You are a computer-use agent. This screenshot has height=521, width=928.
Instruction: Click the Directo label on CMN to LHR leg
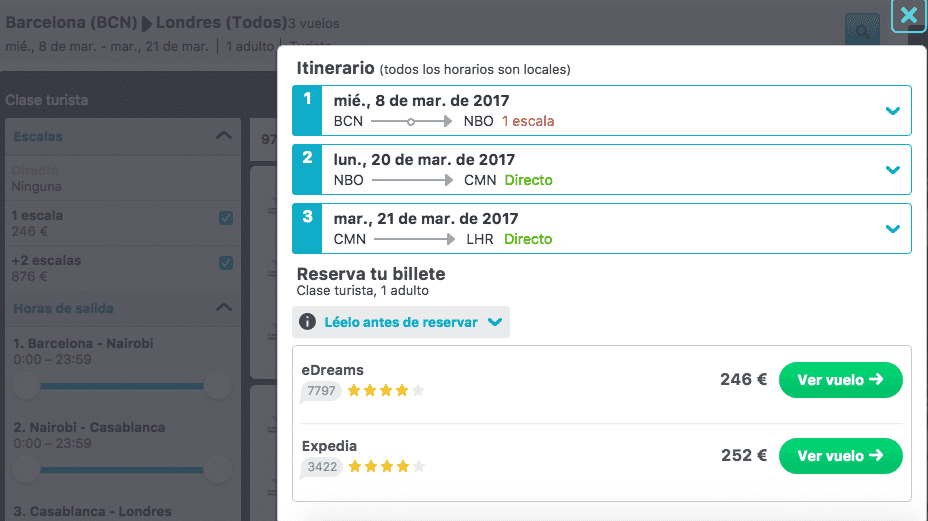[x=528, y=239]
